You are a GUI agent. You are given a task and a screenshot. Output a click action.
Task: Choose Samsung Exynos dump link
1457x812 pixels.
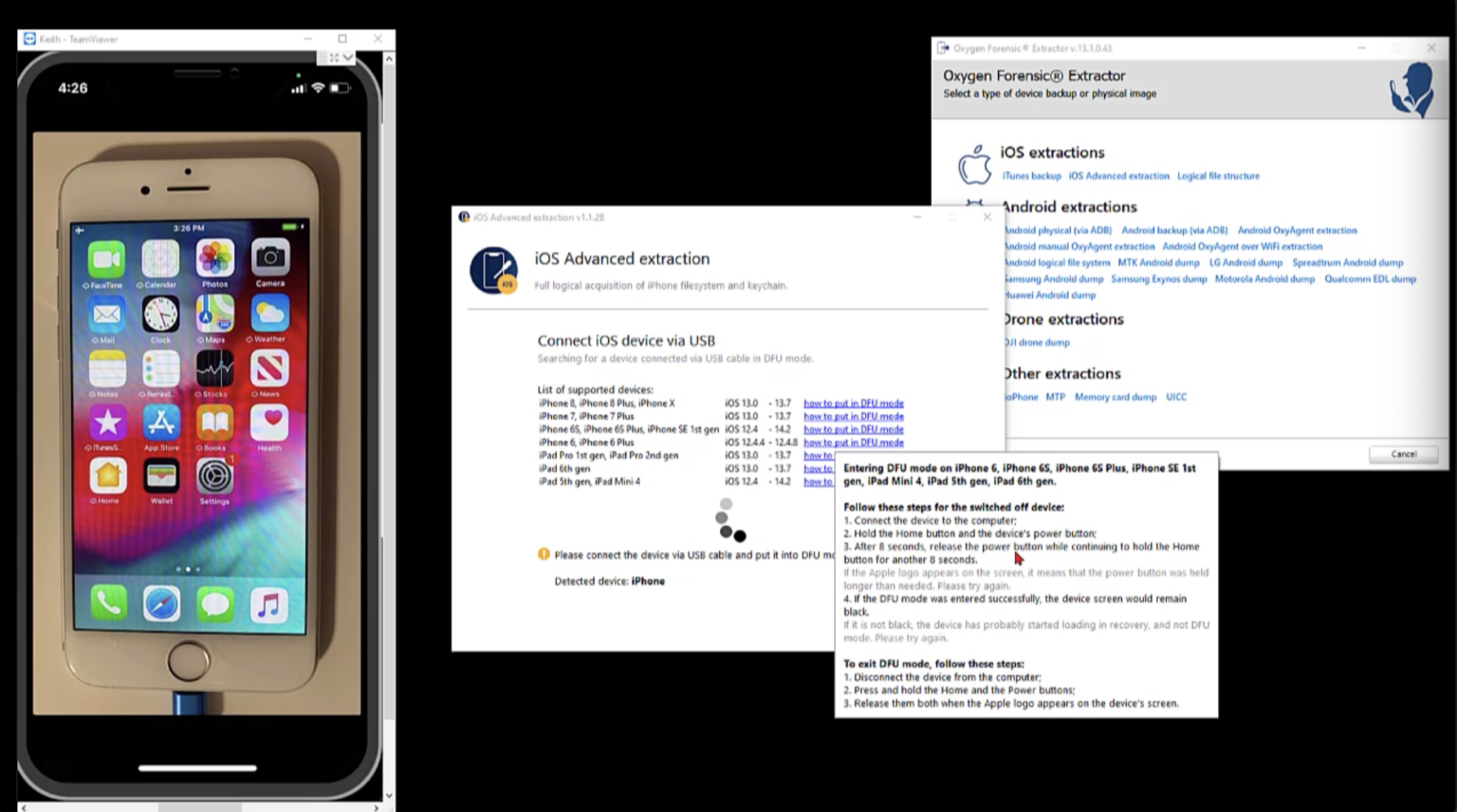1159,279
